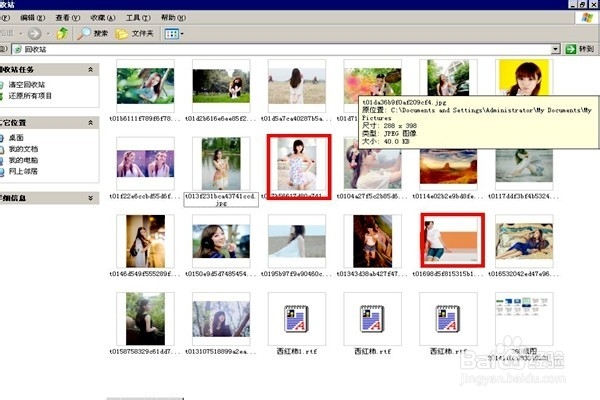
Task: Open the 收藏(A) menu
Action: pos(103,18)
